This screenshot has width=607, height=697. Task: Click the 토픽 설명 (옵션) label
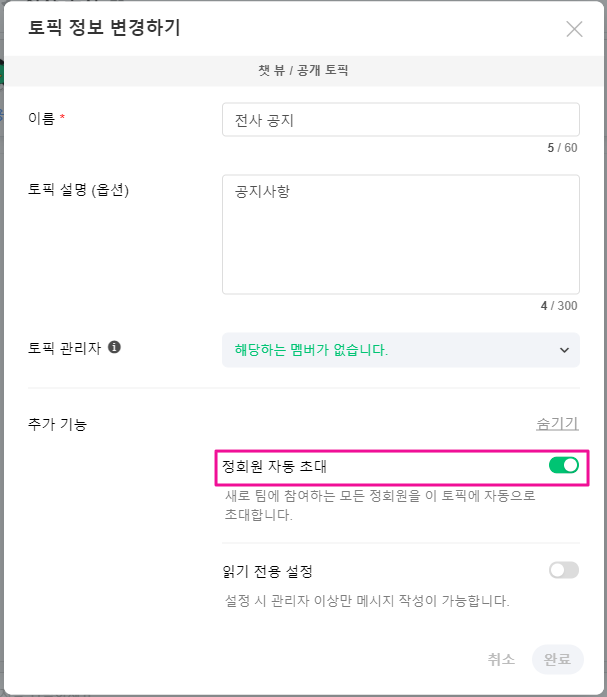point(78,190)
